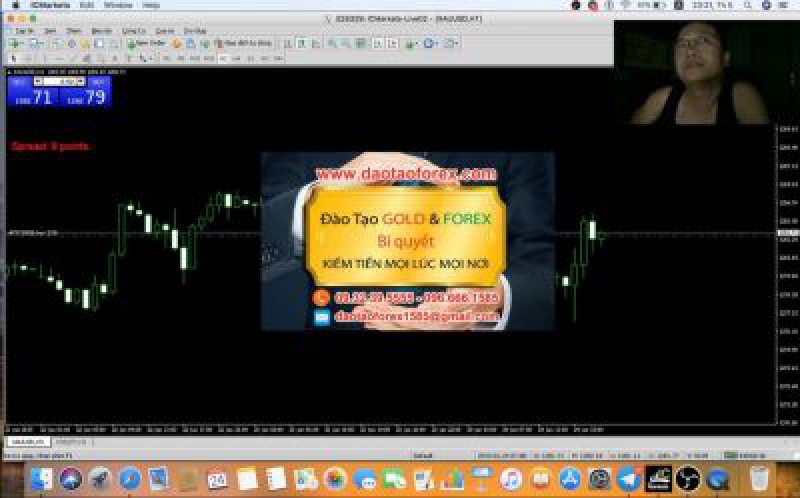Show the Navigator panel with the yellow star icon
This screenshot has width=800, height=498.
point(85,43)
